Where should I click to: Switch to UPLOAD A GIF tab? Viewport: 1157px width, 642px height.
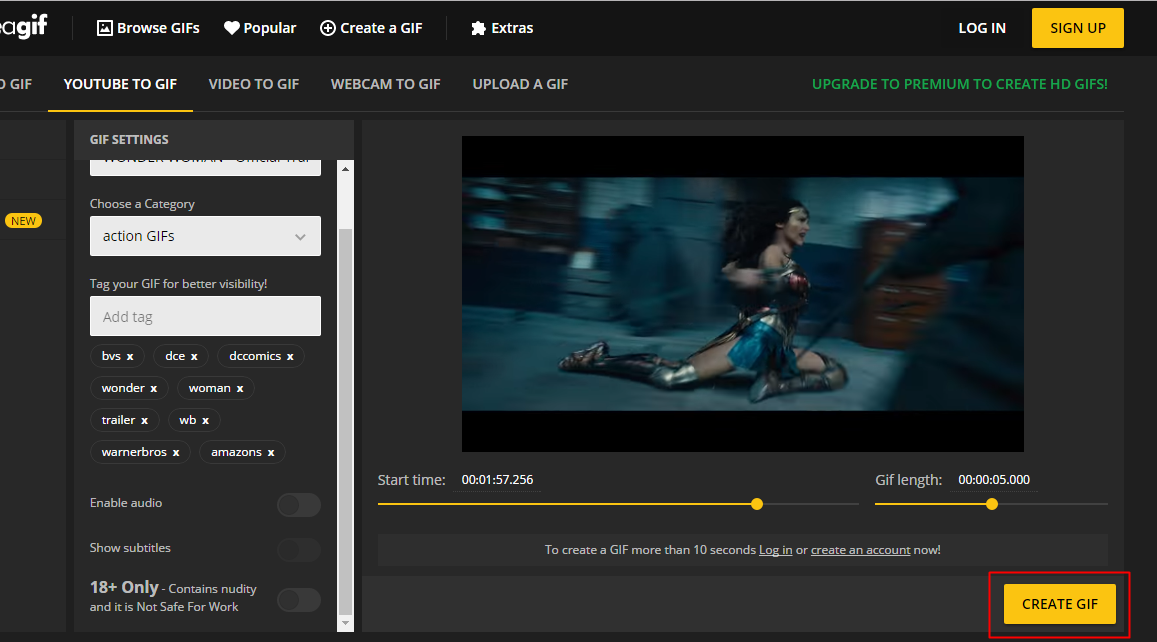(x=520, y=84)
